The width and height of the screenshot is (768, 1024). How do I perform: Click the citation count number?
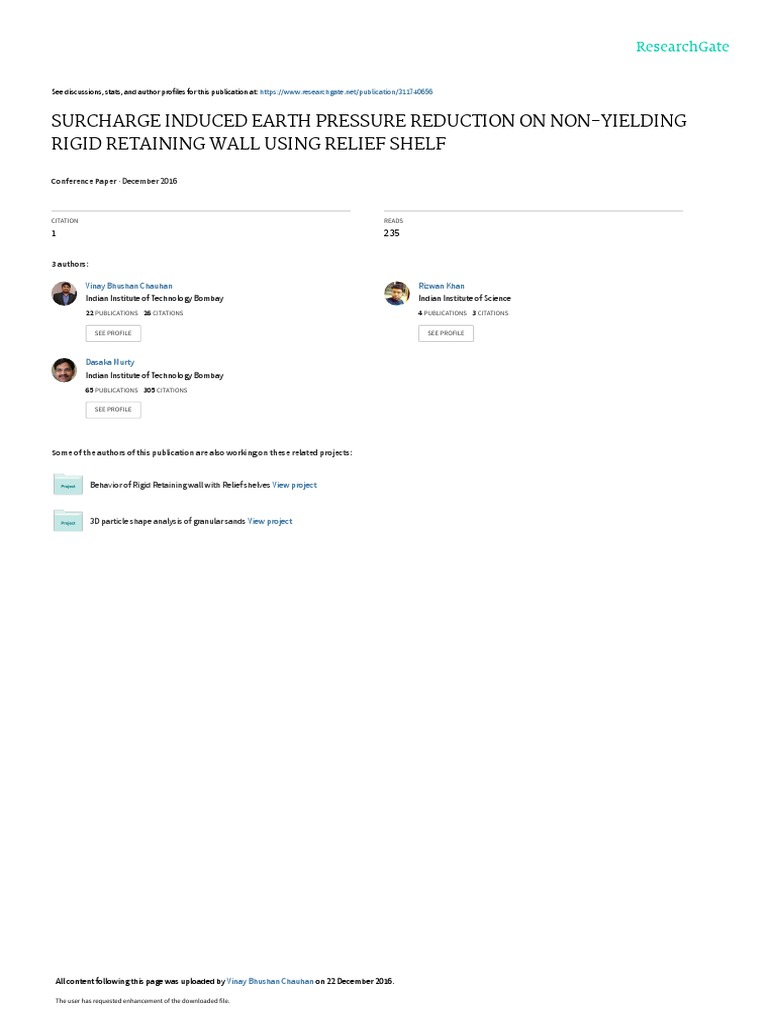pyautogui.click(x=54, y=233)
